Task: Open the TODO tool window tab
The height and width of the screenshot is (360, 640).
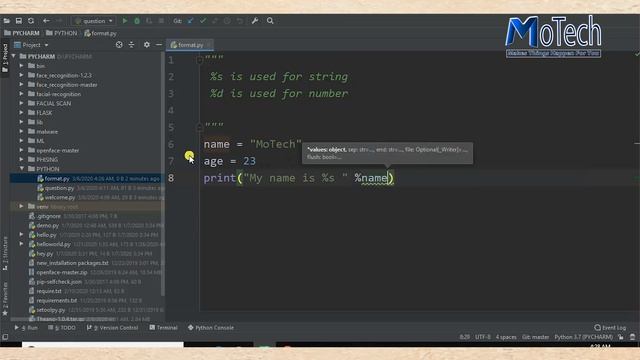Action: pos(62,328)
